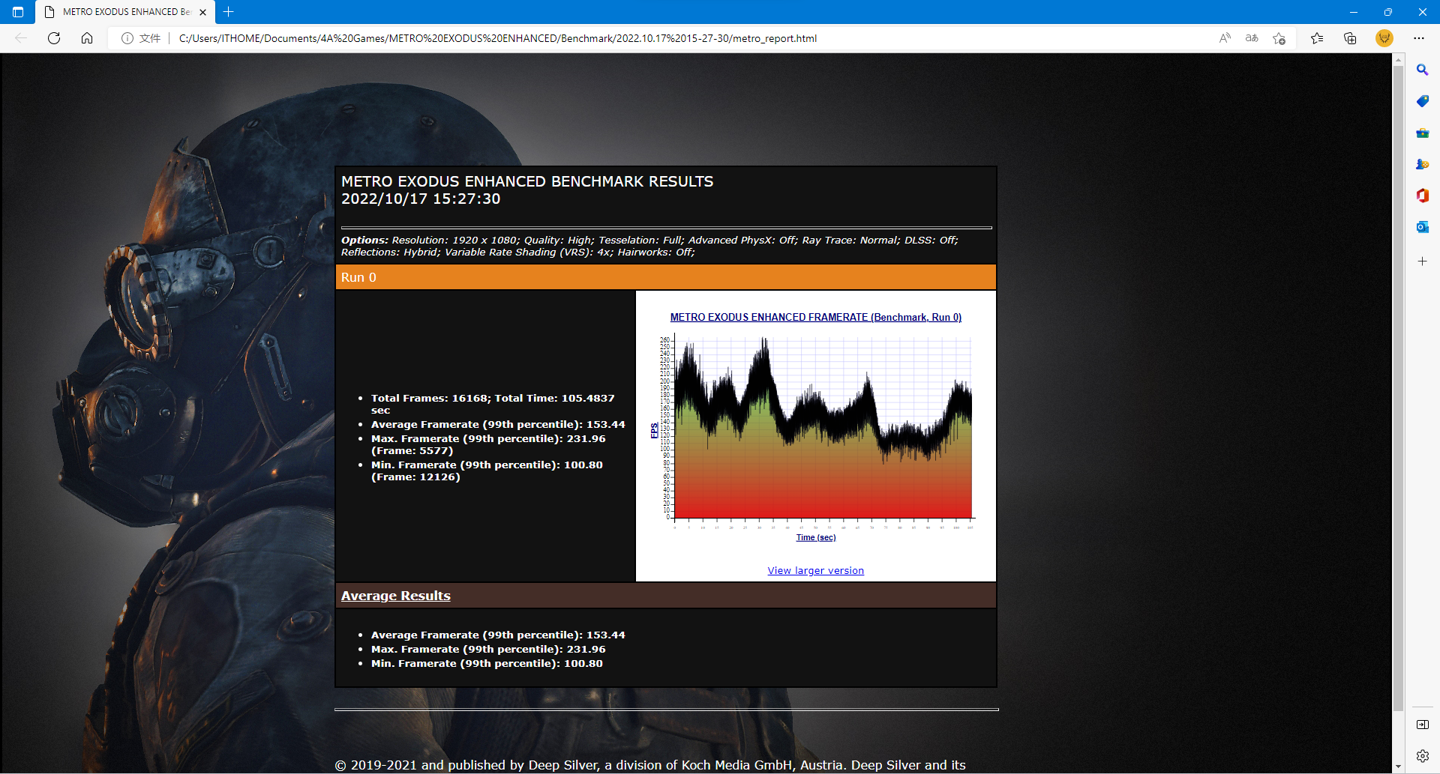This screenshot has width=1440, height=774.
Task: Open the sidebar Tools briefcase
Action: (x=1422, y=133)
